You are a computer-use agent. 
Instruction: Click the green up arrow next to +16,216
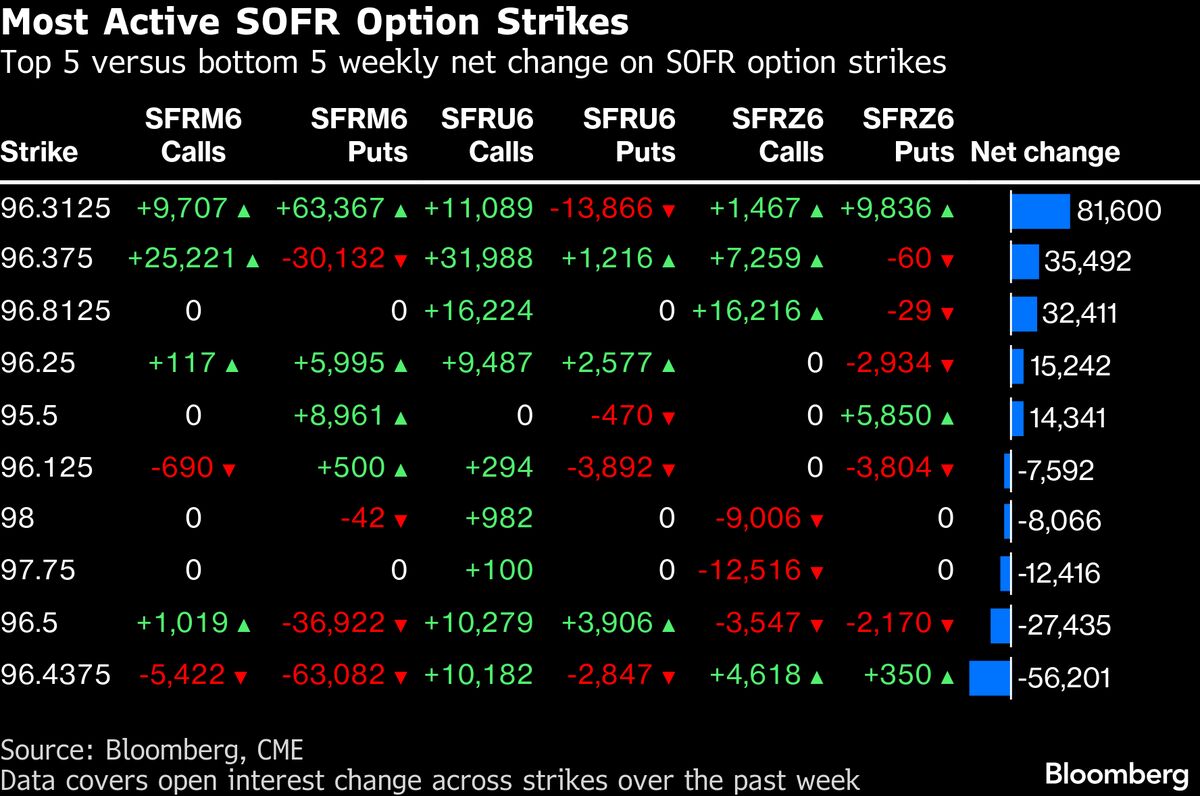click(816, 314)
